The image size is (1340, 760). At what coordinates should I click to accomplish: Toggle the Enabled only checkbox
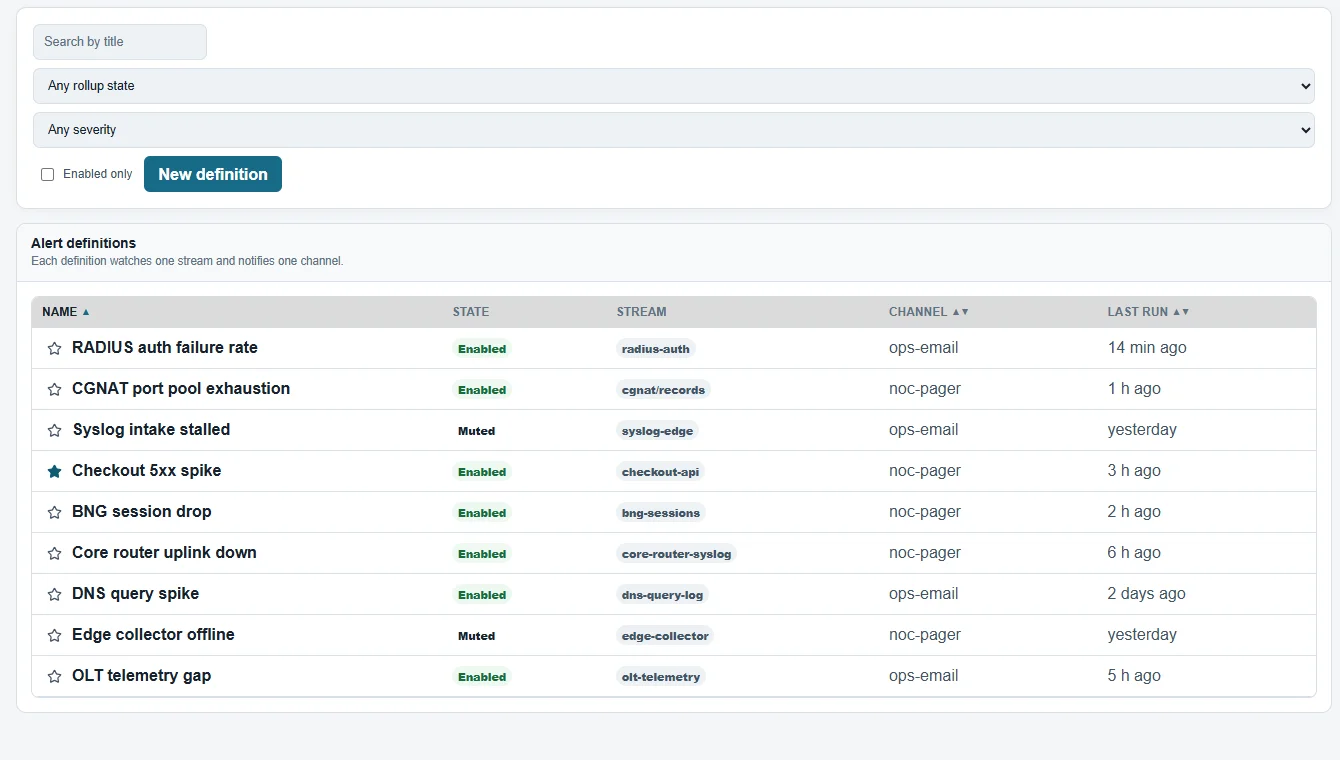coord(47,174)
